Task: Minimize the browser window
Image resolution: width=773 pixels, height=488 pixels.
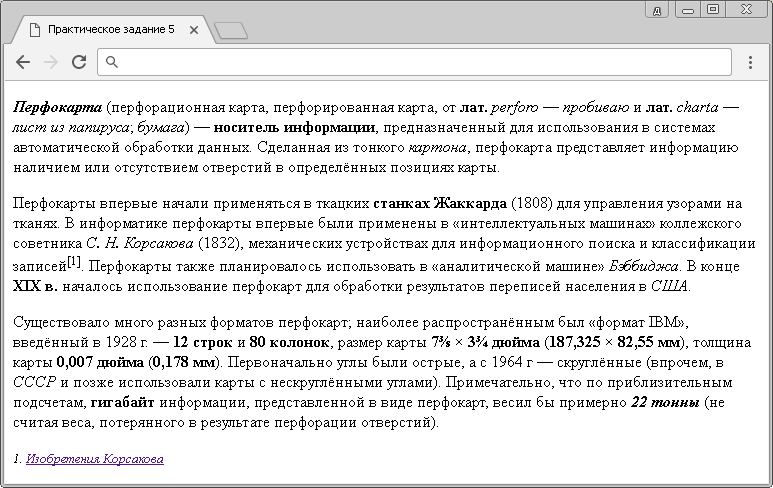Action: 687,9
